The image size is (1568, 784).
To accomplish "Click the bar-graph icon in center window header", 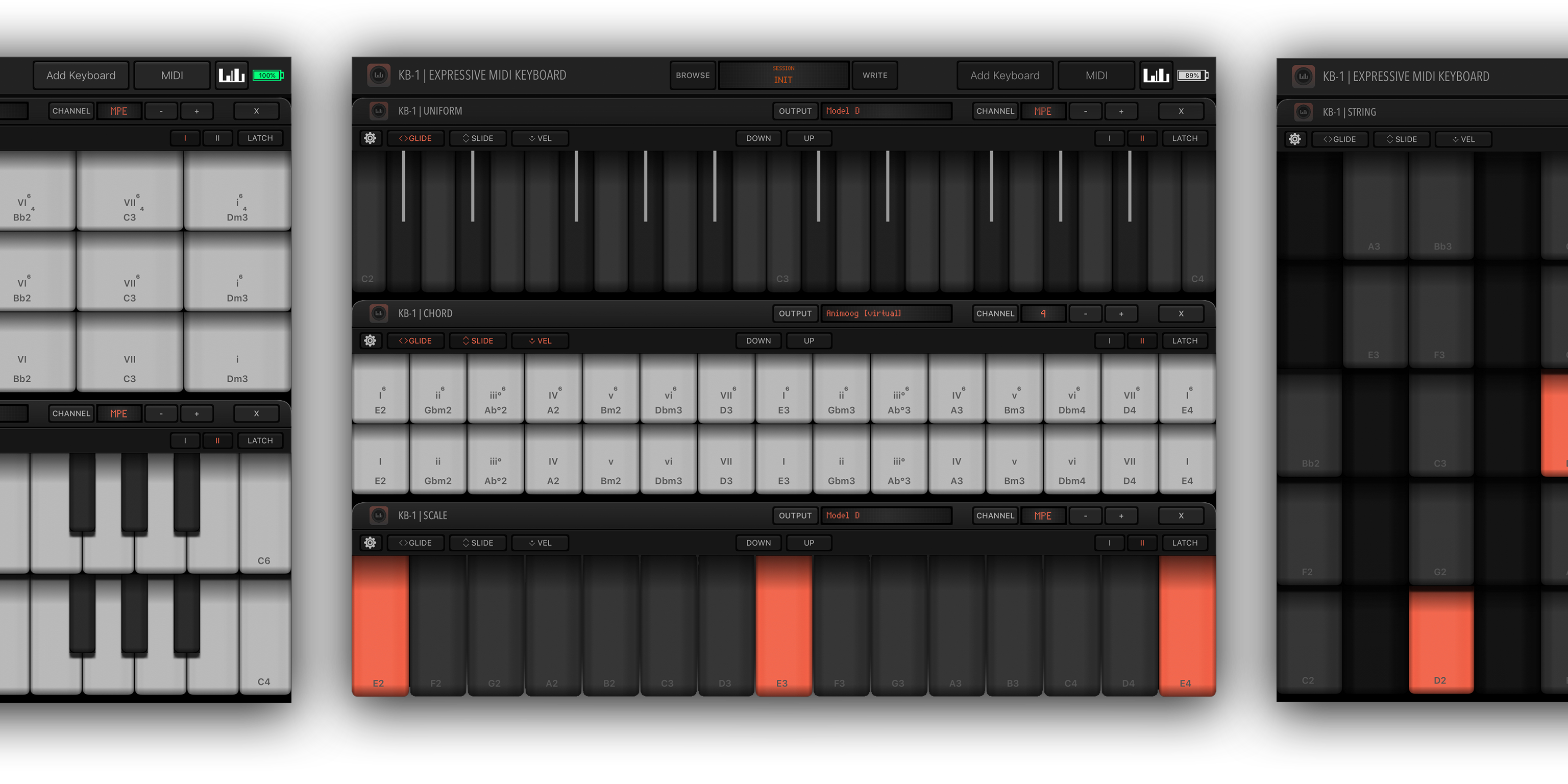I will tap(1156, 76).
